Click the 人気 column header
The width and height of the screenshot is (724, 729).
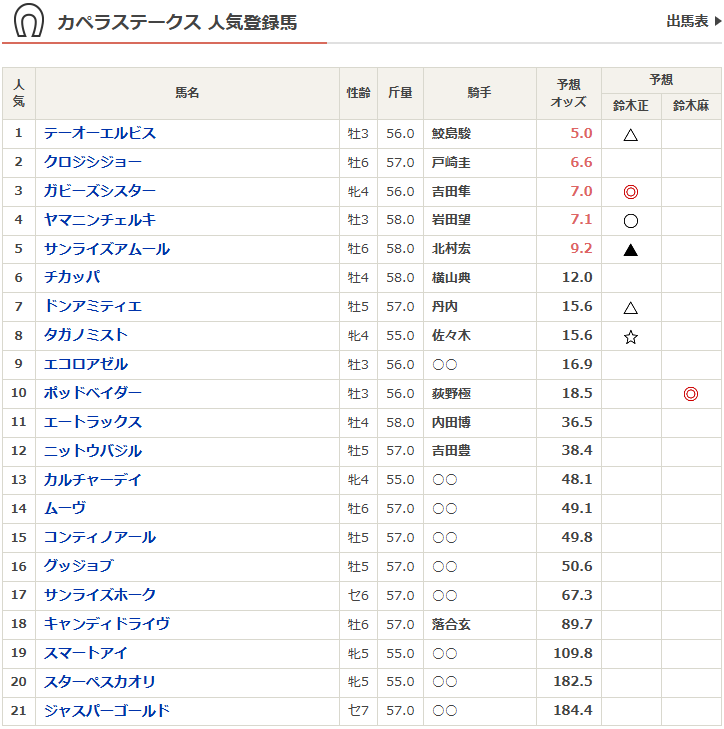[x=19, y=93]
